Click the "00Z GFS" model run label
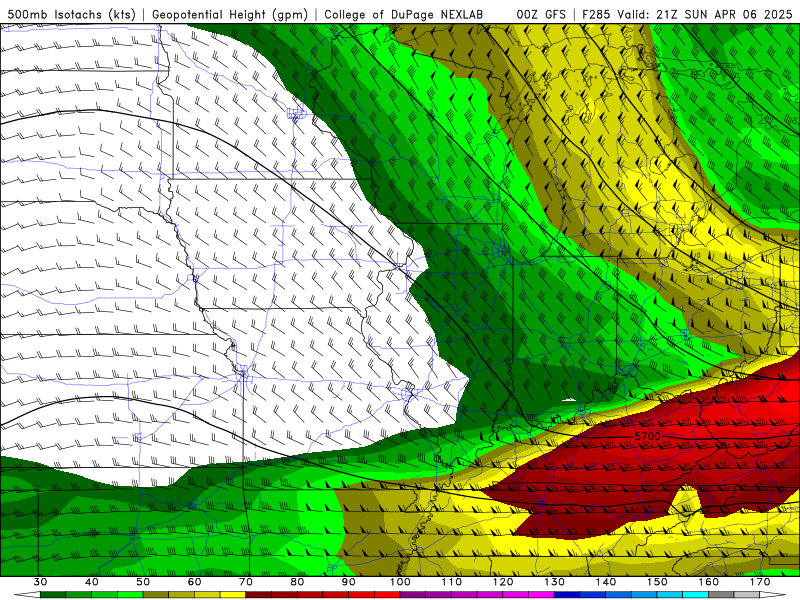 point(541,14)
